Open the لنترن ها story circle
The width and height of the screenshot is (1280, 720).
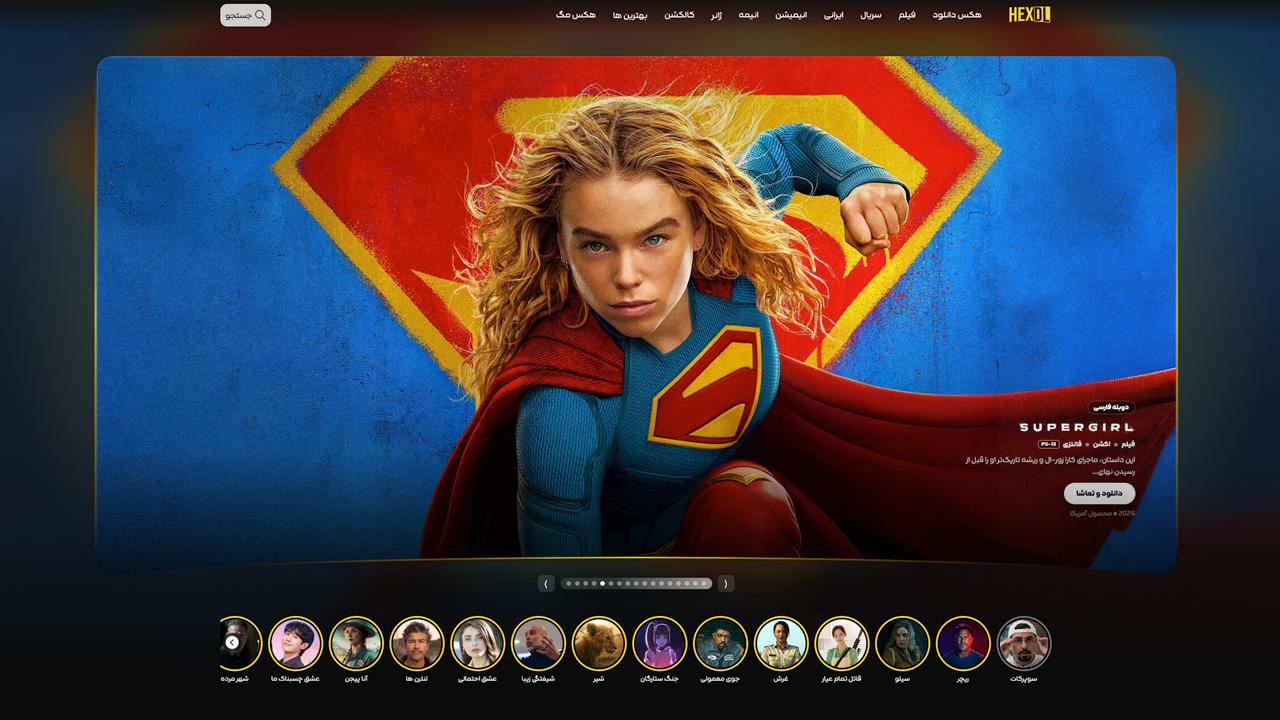coord(417,643)
